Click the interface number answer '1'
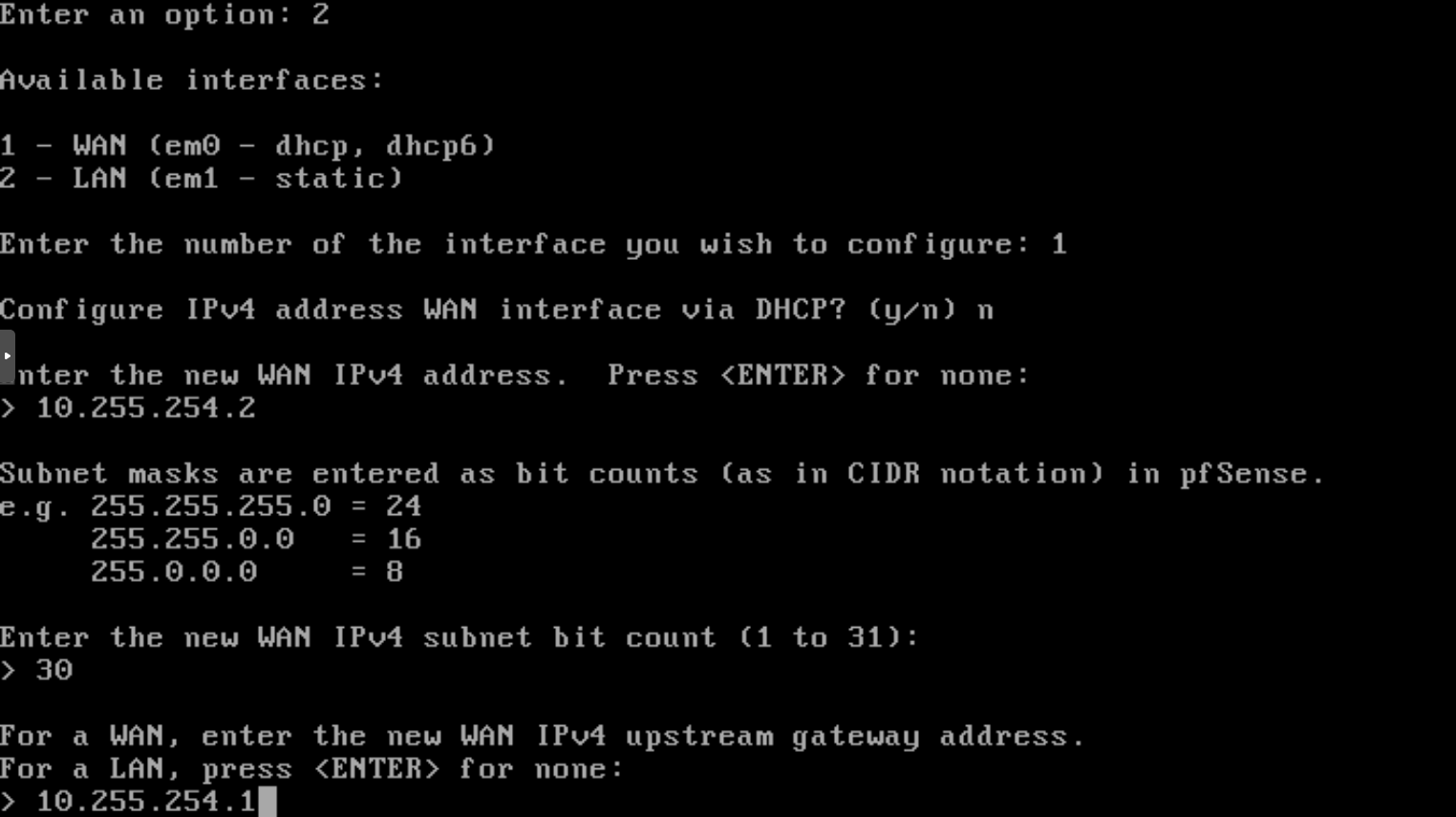Image resolution: width=1456 pixels, height=817 pixels. 1059,244
